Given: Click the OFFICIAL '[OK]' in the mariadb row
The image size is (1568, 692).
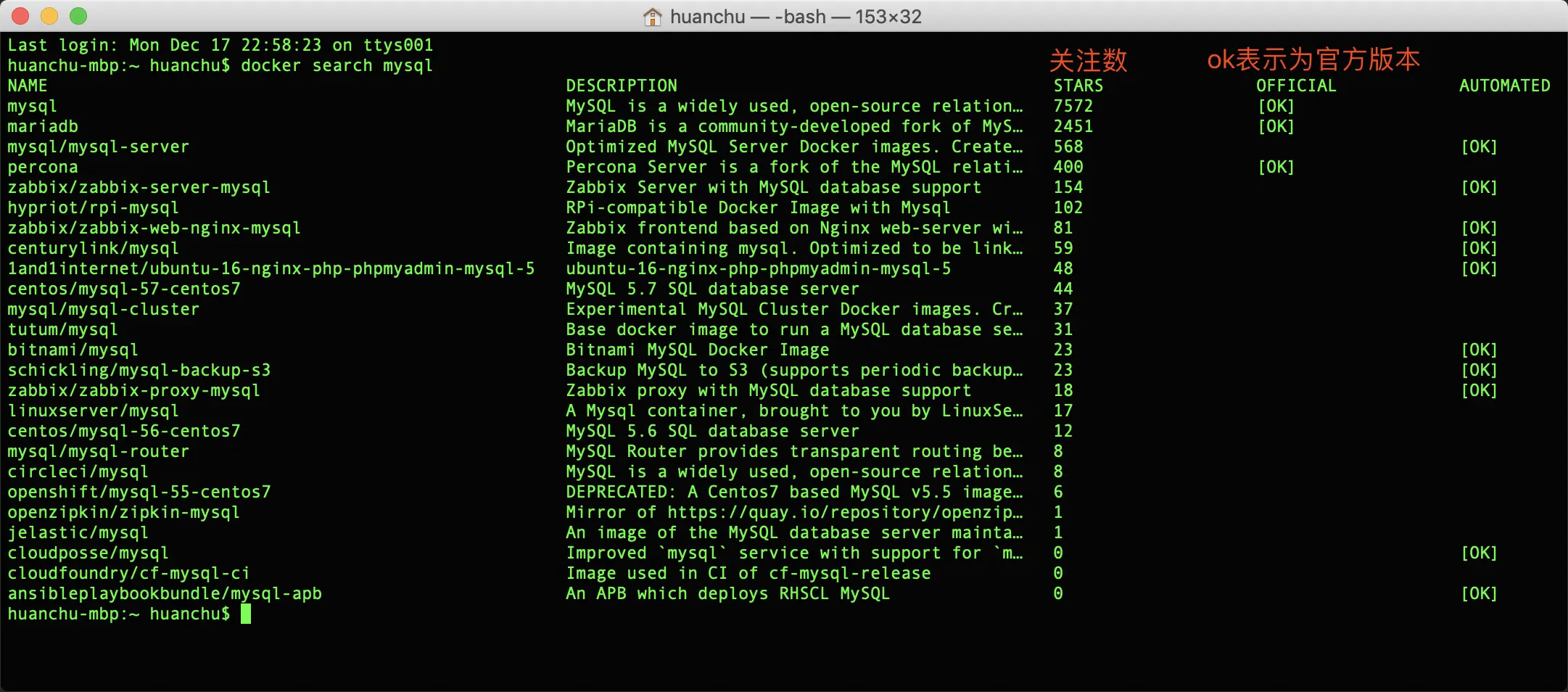Looking at the screenshot, I should (x=1276, y=126).
